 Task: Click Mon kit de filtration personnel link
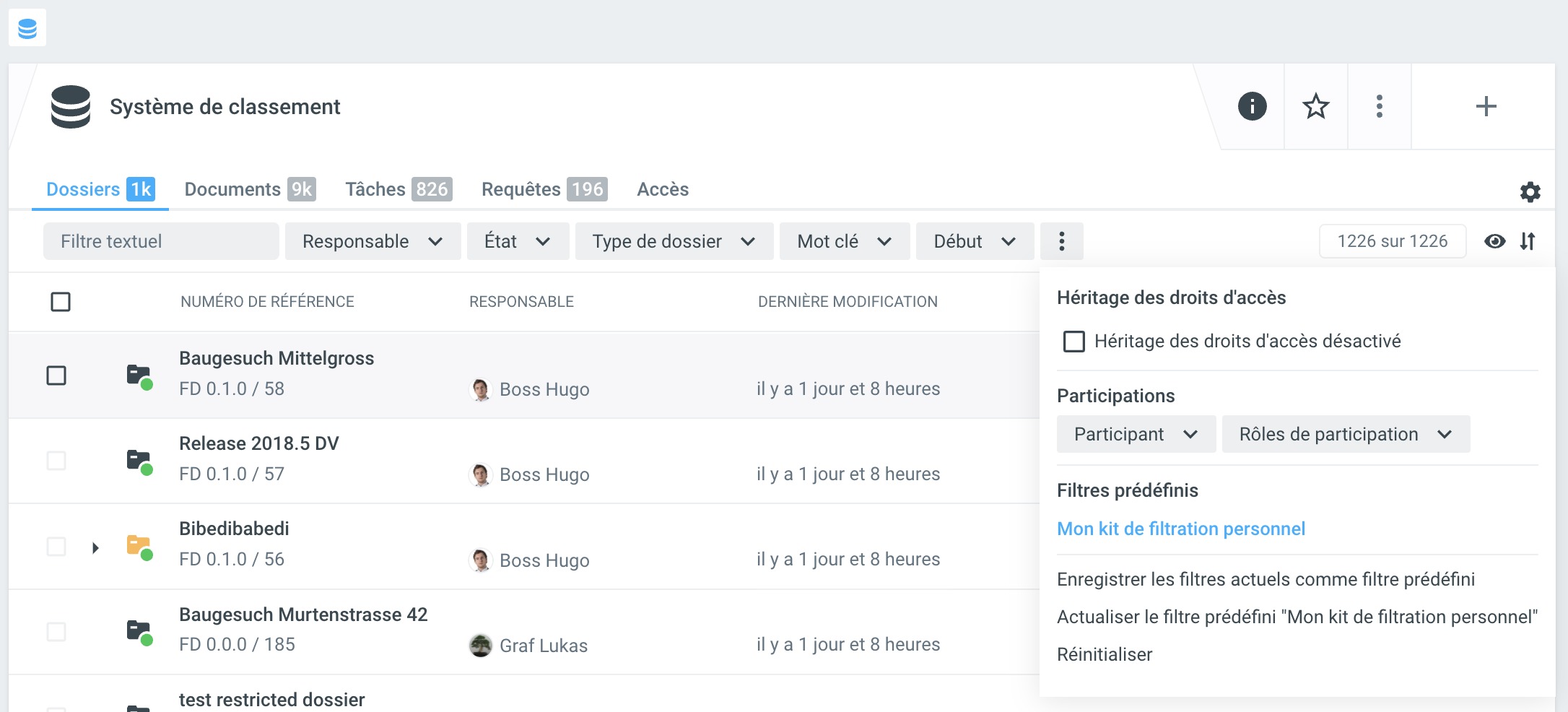click(x=1180, y=529)
